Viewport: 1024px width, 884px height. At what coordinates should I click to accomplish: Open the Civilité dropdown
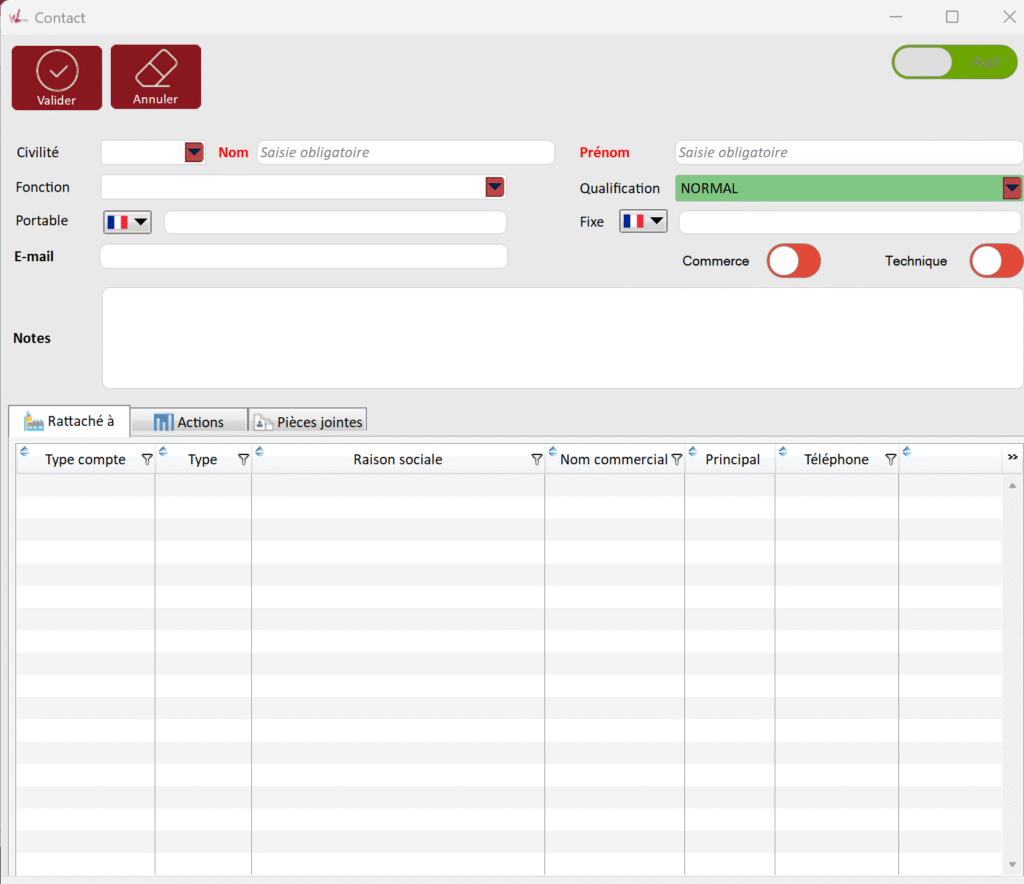point(194,152)
